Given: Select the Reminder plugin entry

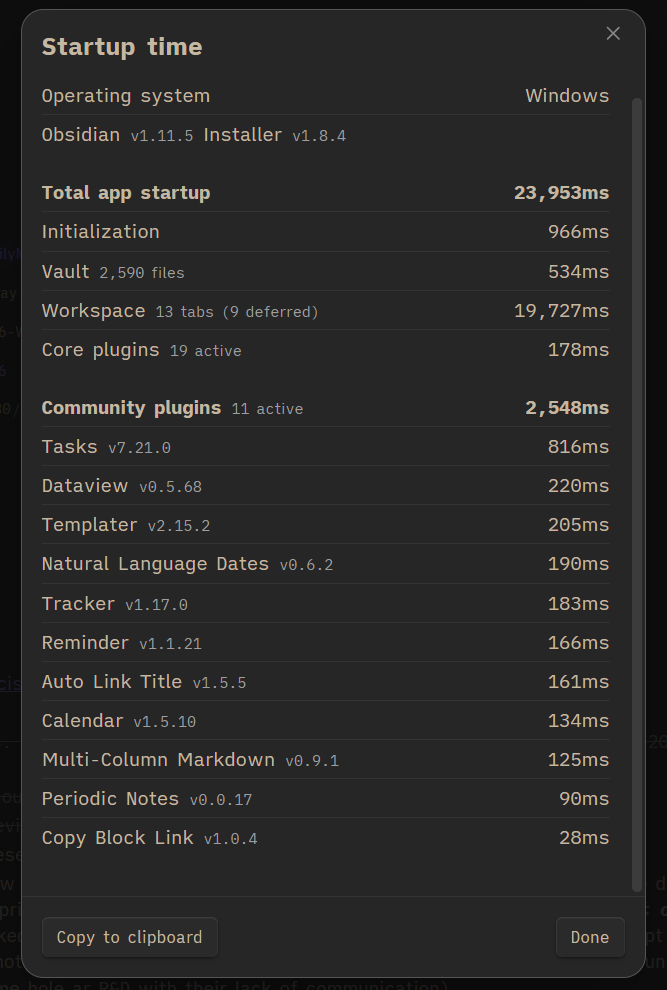Looking at the screenshot, I should (325, 643).
